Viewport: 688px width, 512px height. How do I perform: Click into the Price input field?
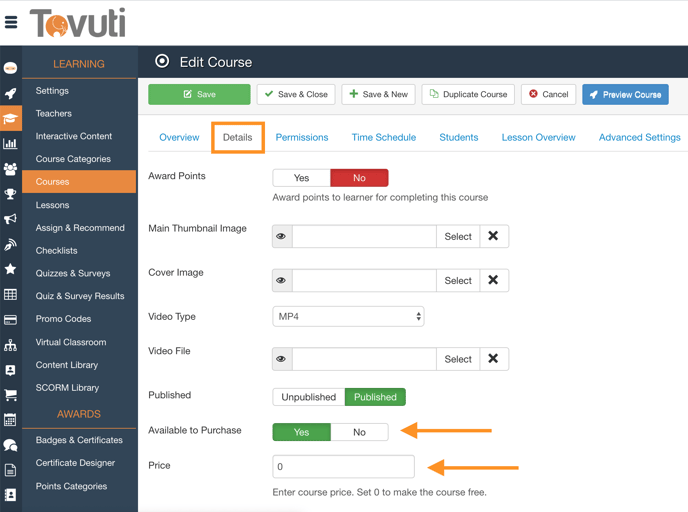(x=343, y=466)
